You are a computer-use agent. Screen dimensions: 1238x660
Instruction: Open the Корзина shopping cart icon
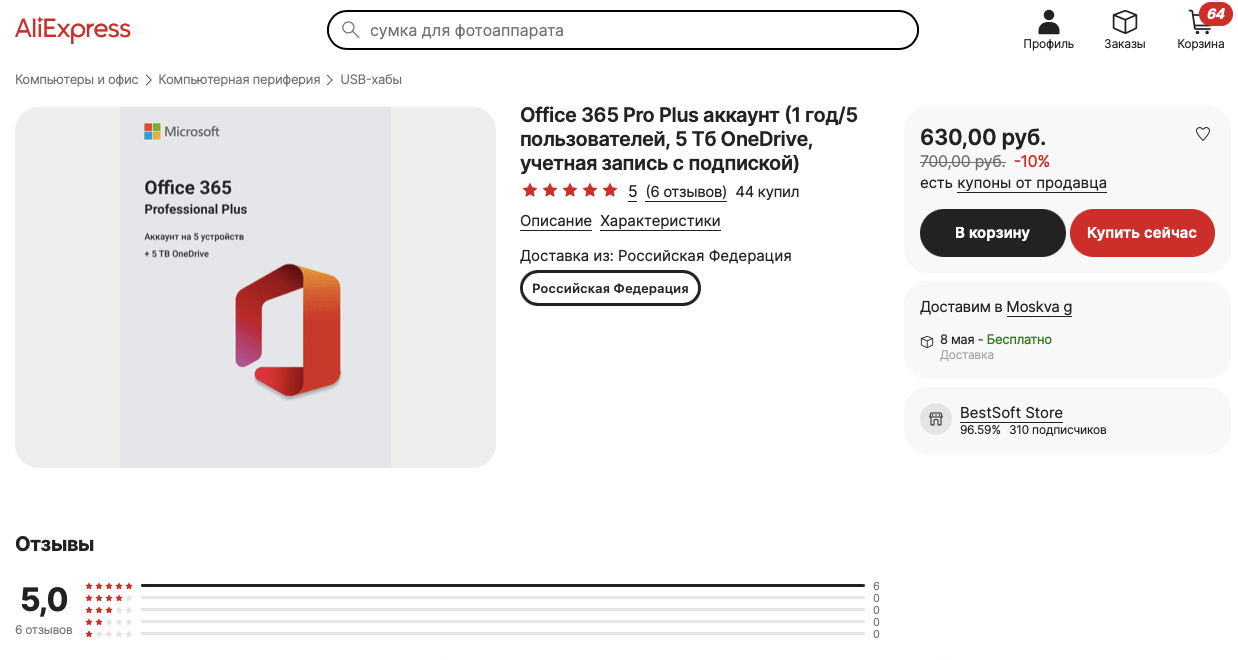click(1200, 22)
